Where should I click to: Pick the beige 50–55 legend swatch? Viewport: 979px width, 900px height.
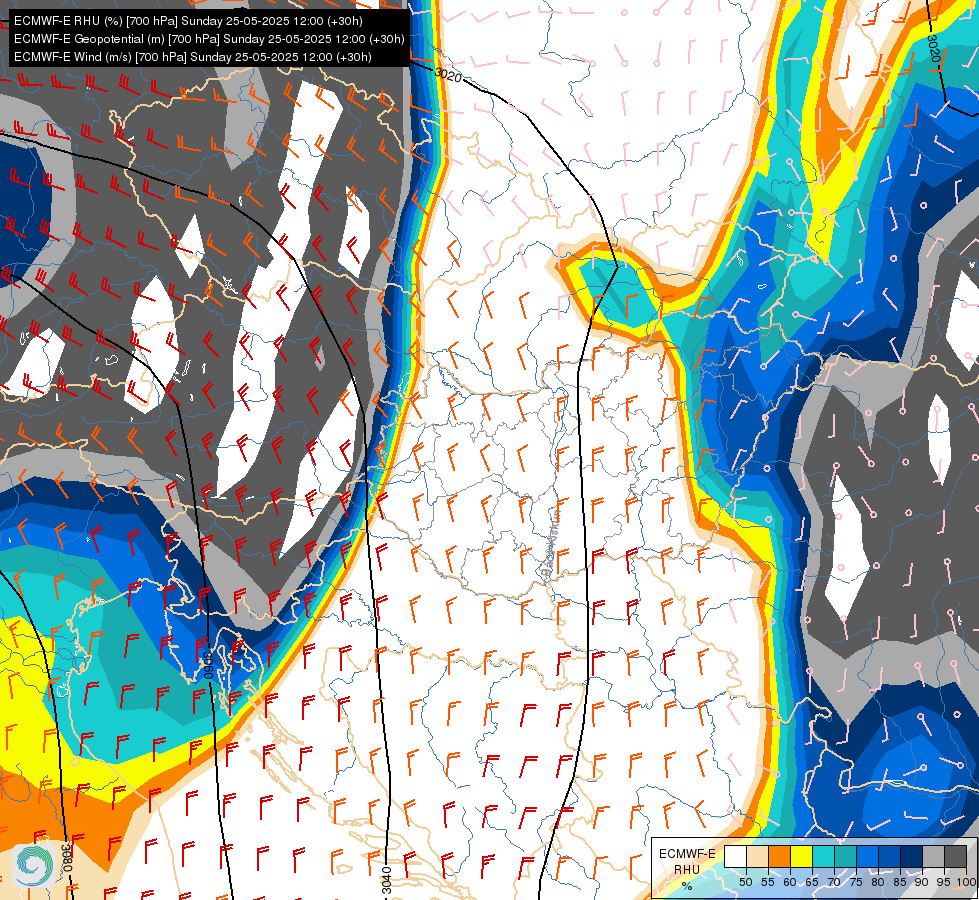tap(757, 857)
